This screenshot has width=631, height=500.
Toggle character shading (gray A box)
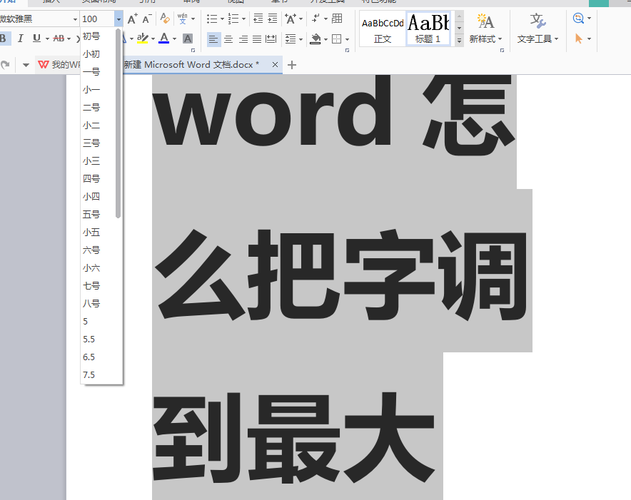188,39
